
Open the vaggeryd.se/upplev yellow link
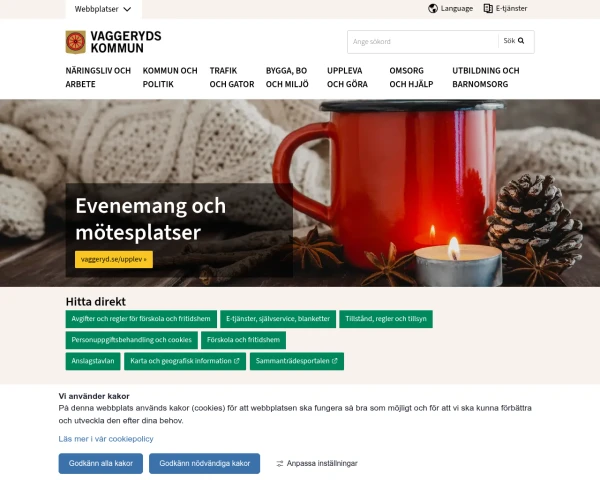(114, 260)
